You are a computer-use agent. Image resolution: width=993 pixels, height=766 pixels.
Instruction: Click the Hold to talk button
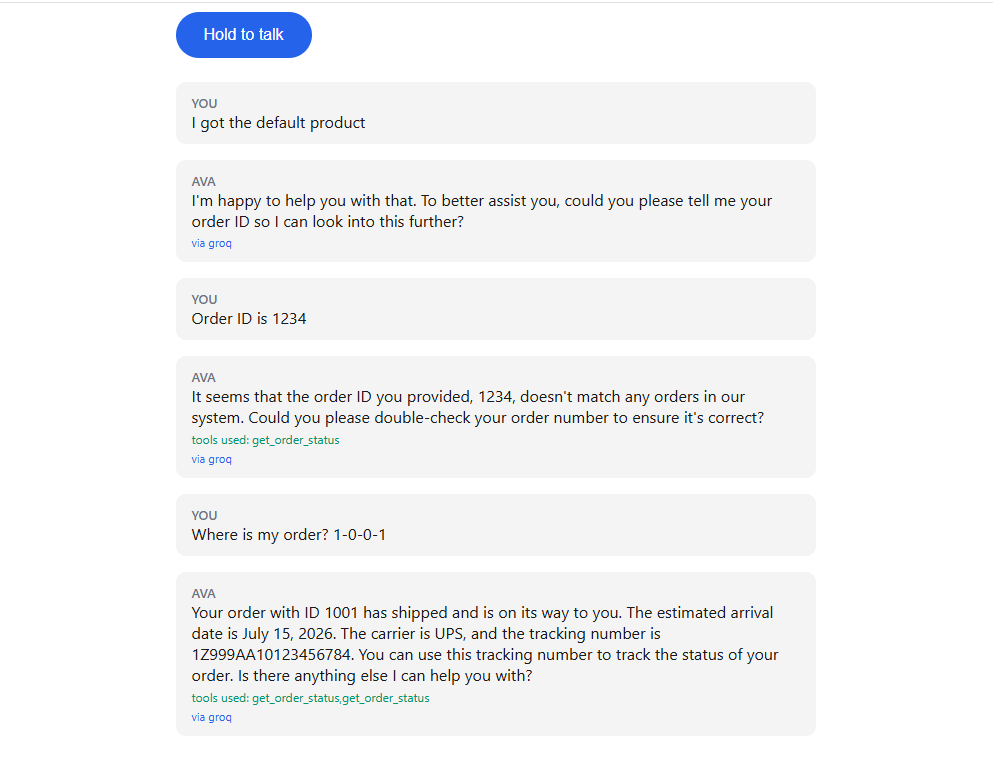pos(244,35)
